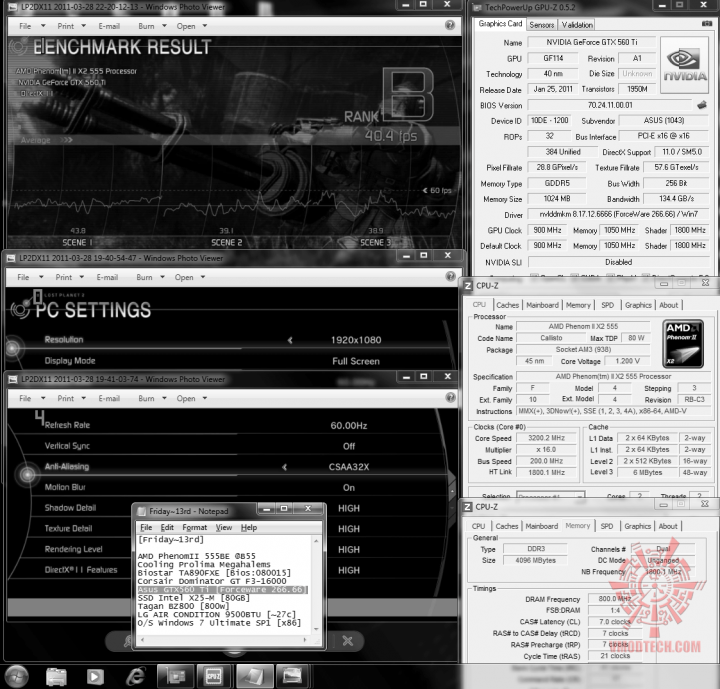Click the Z icon of the CPU-Z Memory window
The width and height of the screenshot is (720, 689).
(467, 507)
